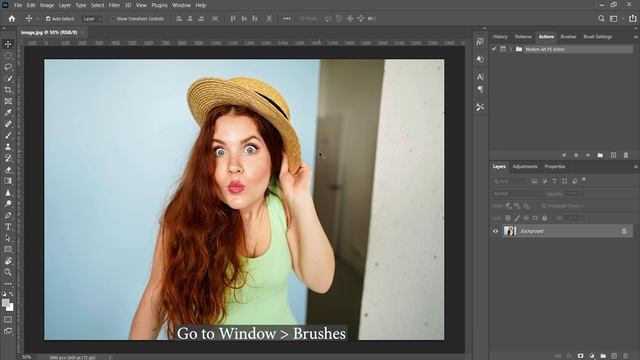Open the blending mode Normal dropdown
Image resolution: width=640 pixels, height=360 pixels.
coord(518,194)
